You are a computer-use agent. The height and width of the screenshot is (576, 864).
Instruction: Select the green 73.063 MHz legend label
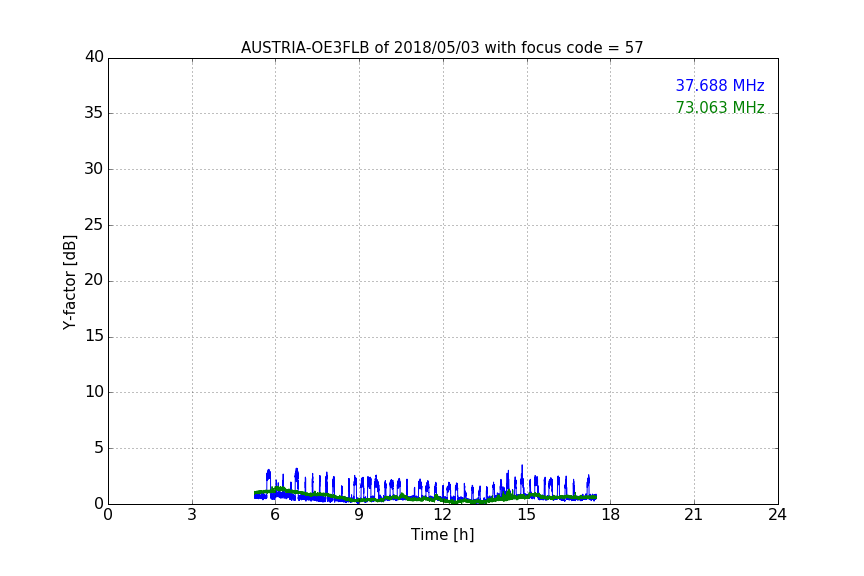[720, 107]
